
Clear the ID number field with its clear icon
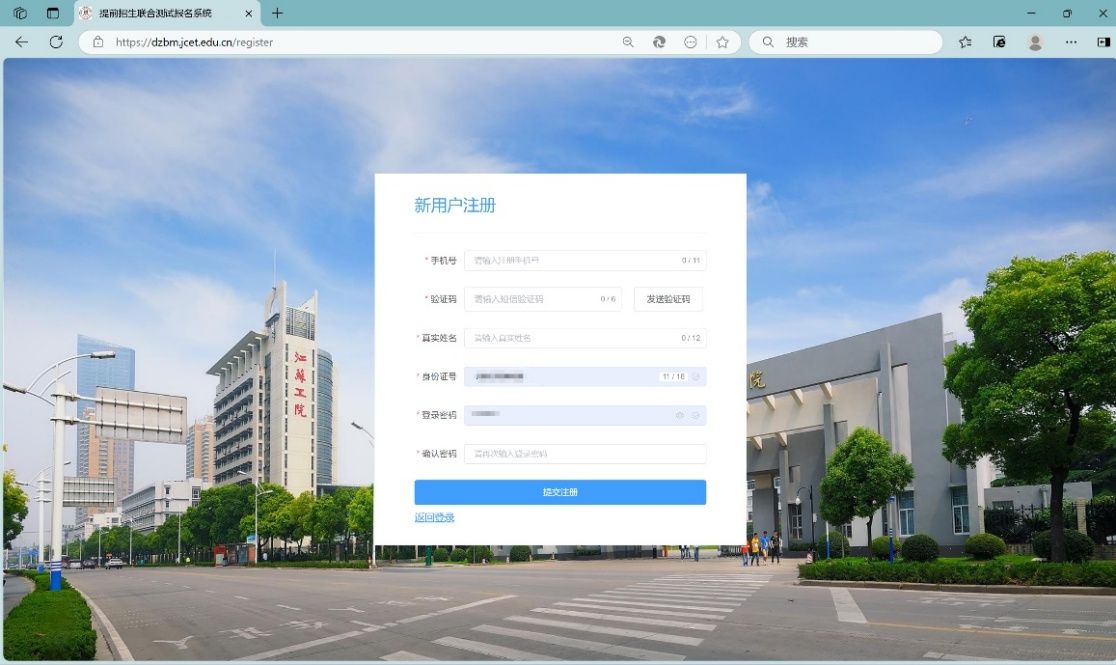[697, 377]
